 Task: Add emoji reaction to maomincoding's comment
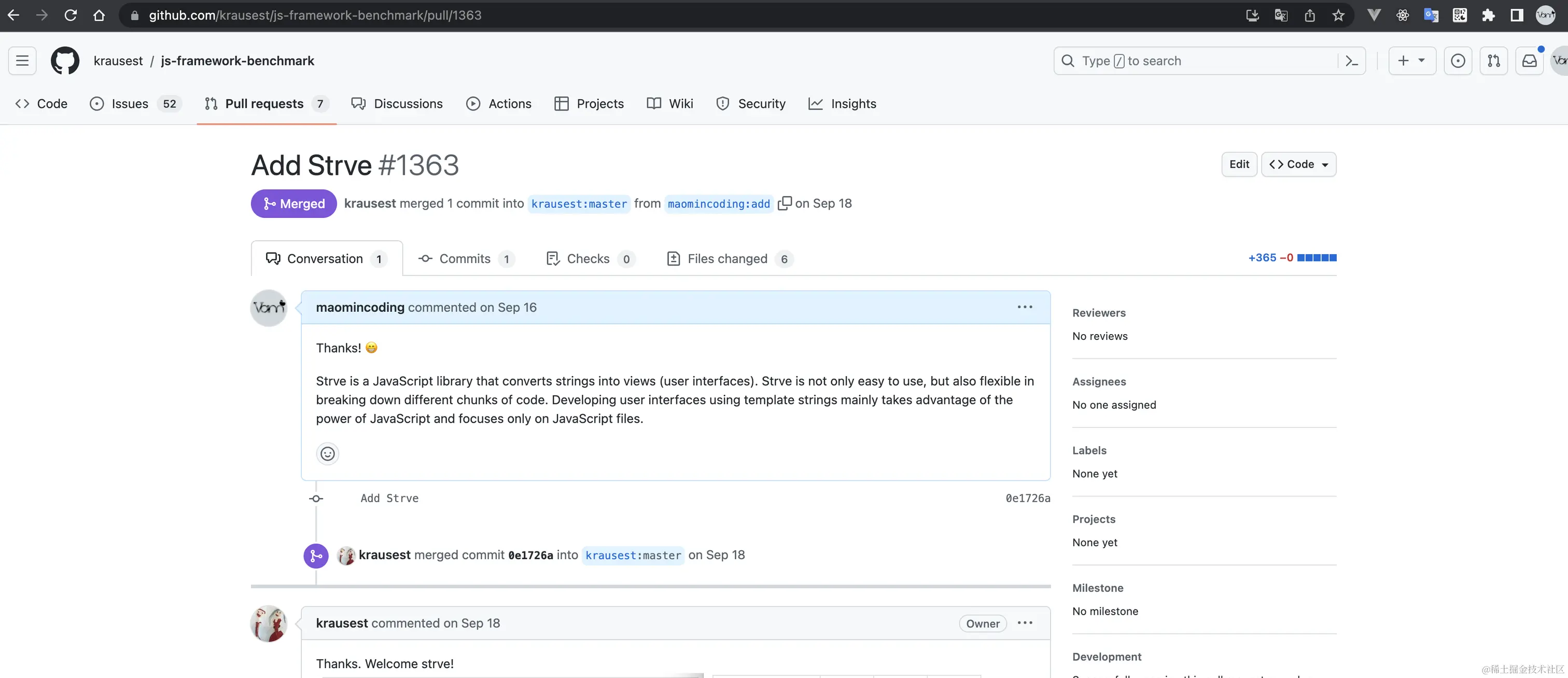[328, 454]
